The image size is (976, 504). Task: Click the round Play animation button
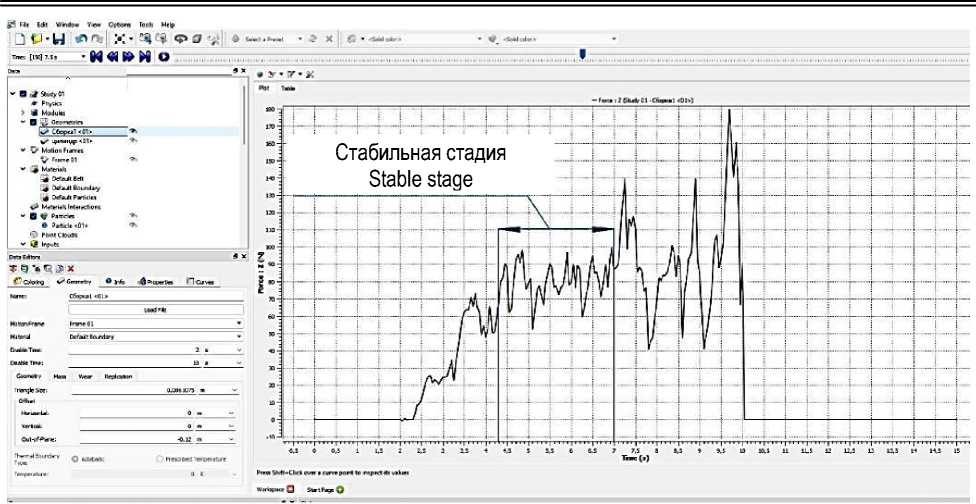pos(164,57)
